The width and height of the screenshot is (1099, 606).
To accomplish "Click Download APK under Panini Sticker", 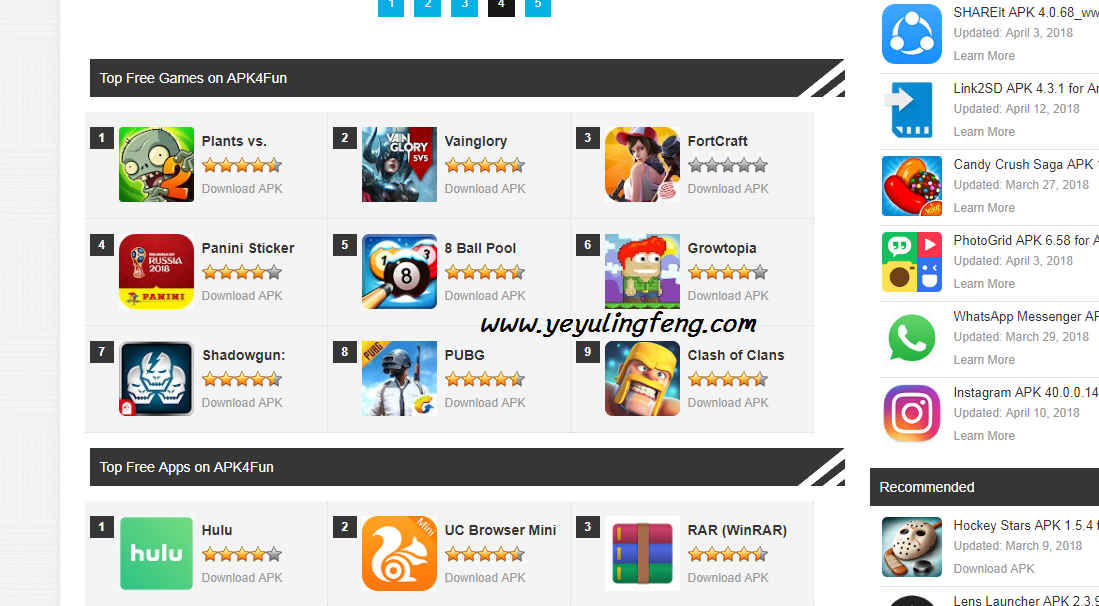I will (242, 296).
